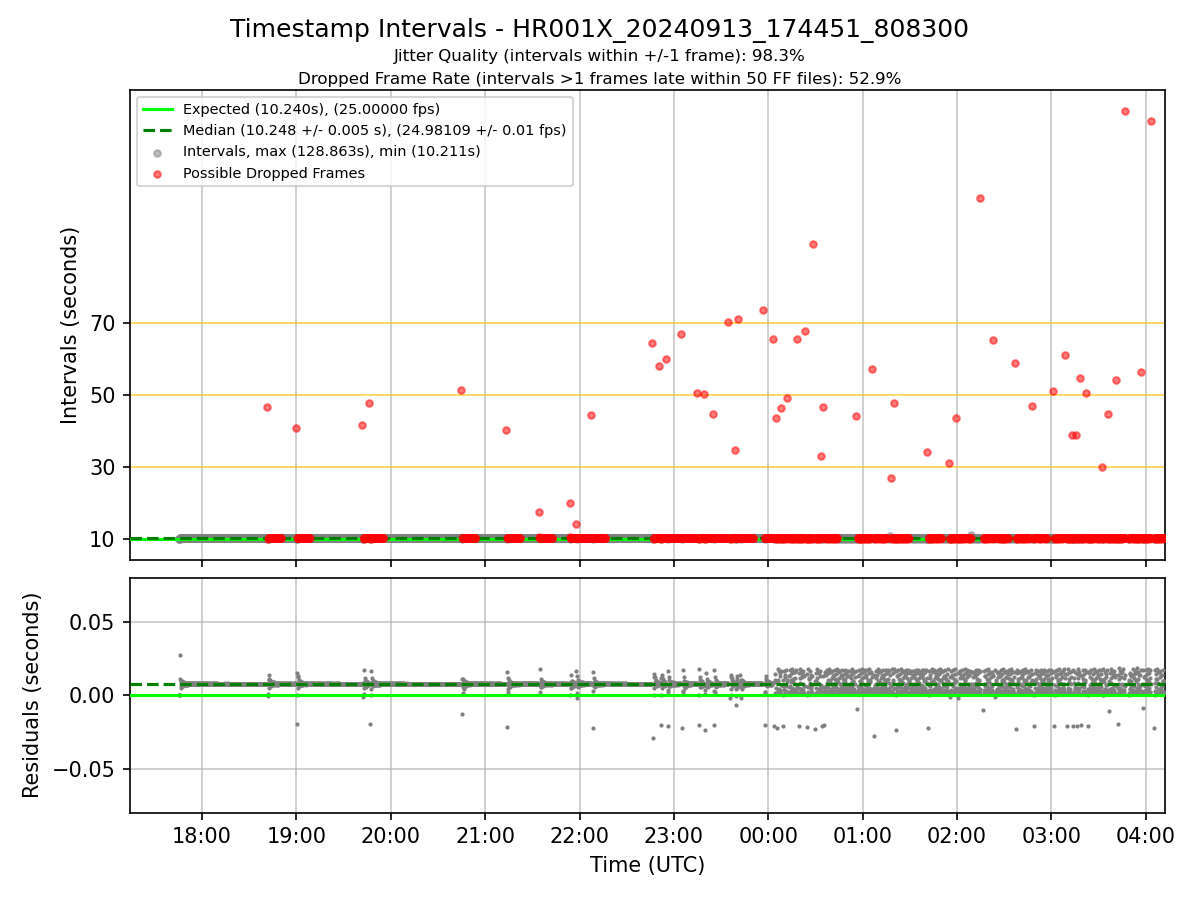Viewport: 1200px width, 900px height.
Task: Click the y-axis tick label "70"
Action: pos(105,323)
